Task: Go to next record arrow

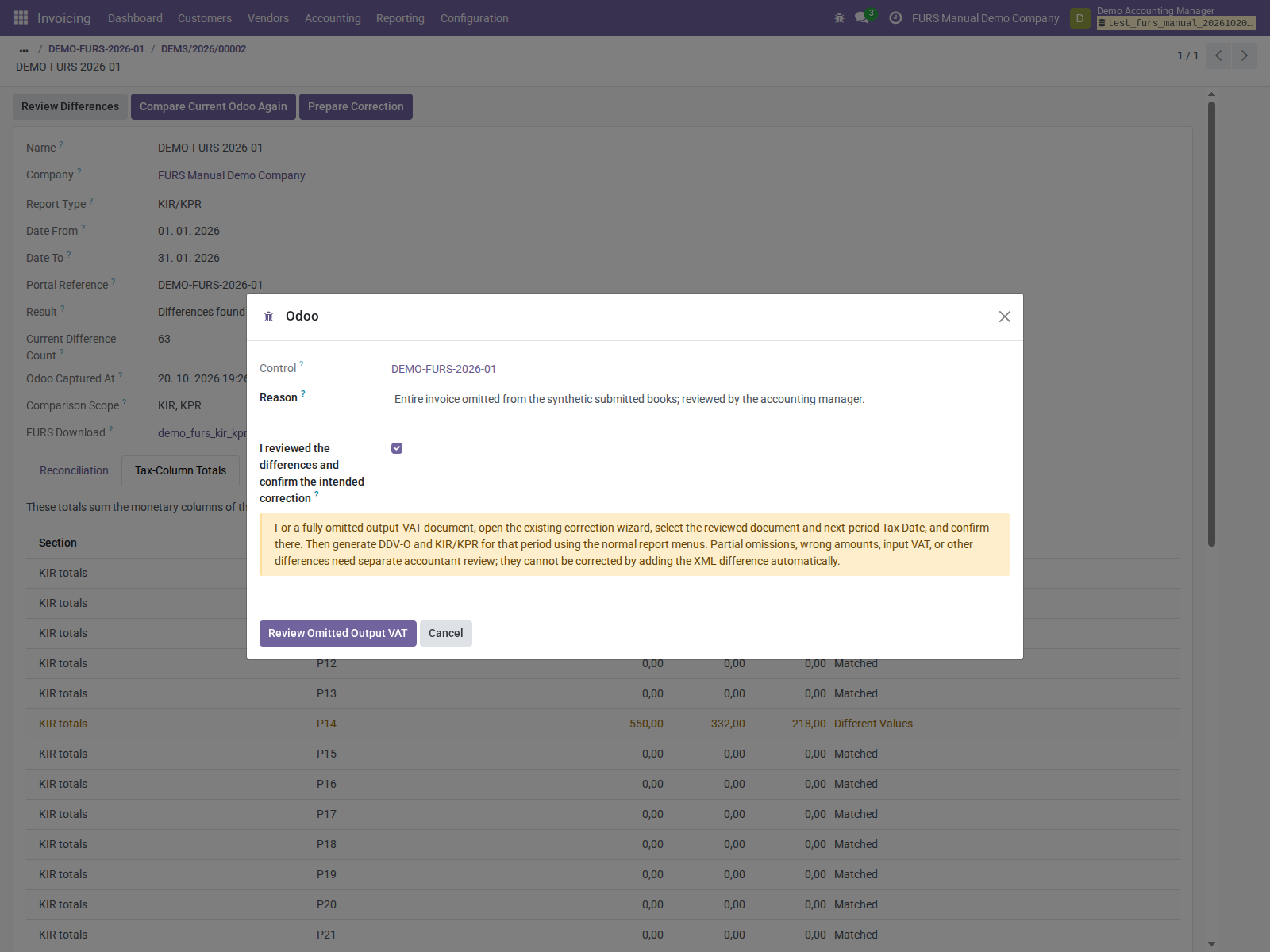Action: [1245, 56]
